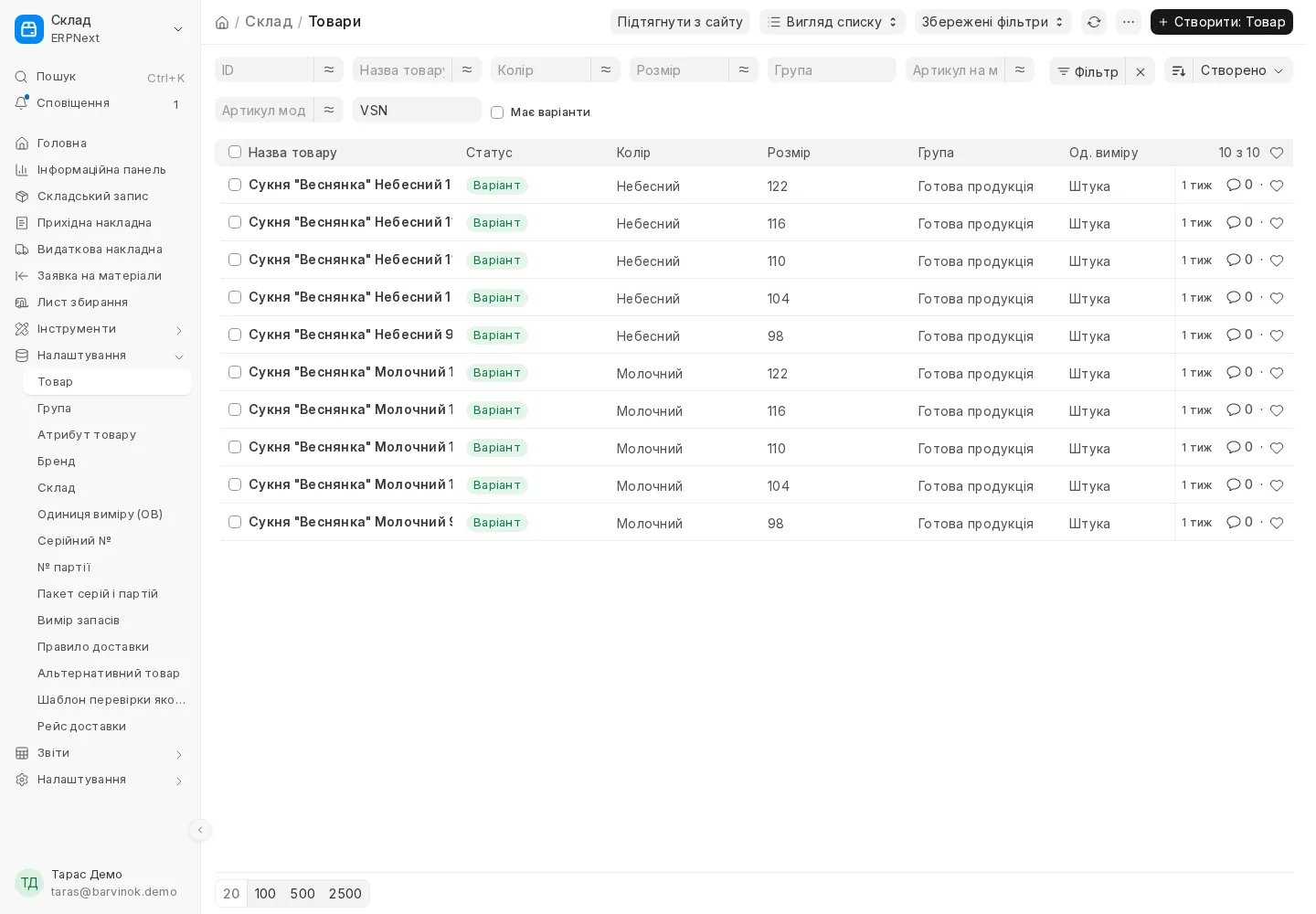The width and height of the screenshot is (1316, 914).
Task: Refresh the item list
Action: tap(1094, 22)
